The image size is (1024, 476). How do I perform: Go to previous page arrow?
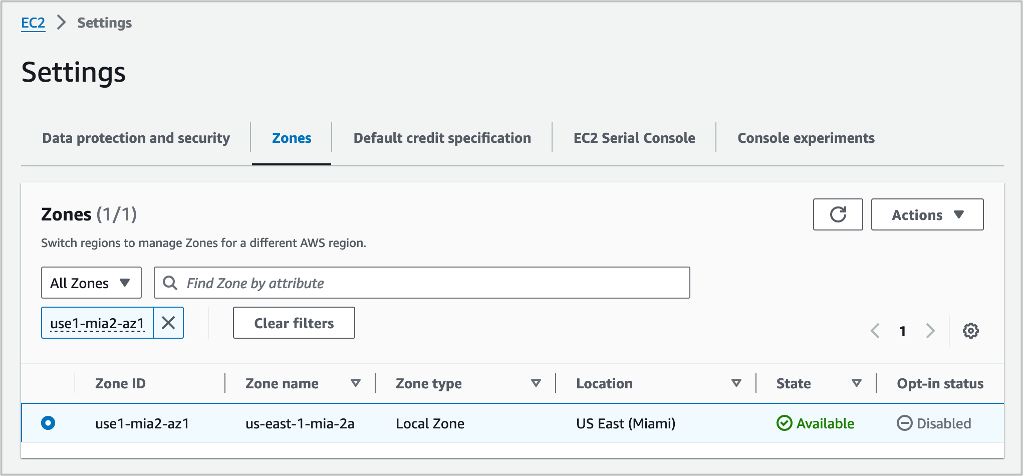875,331
